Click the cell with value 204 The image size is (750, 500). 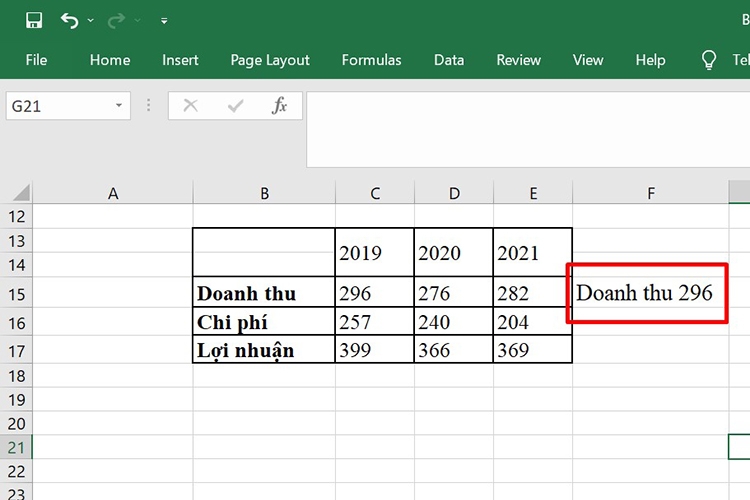[x=532, y=322]
